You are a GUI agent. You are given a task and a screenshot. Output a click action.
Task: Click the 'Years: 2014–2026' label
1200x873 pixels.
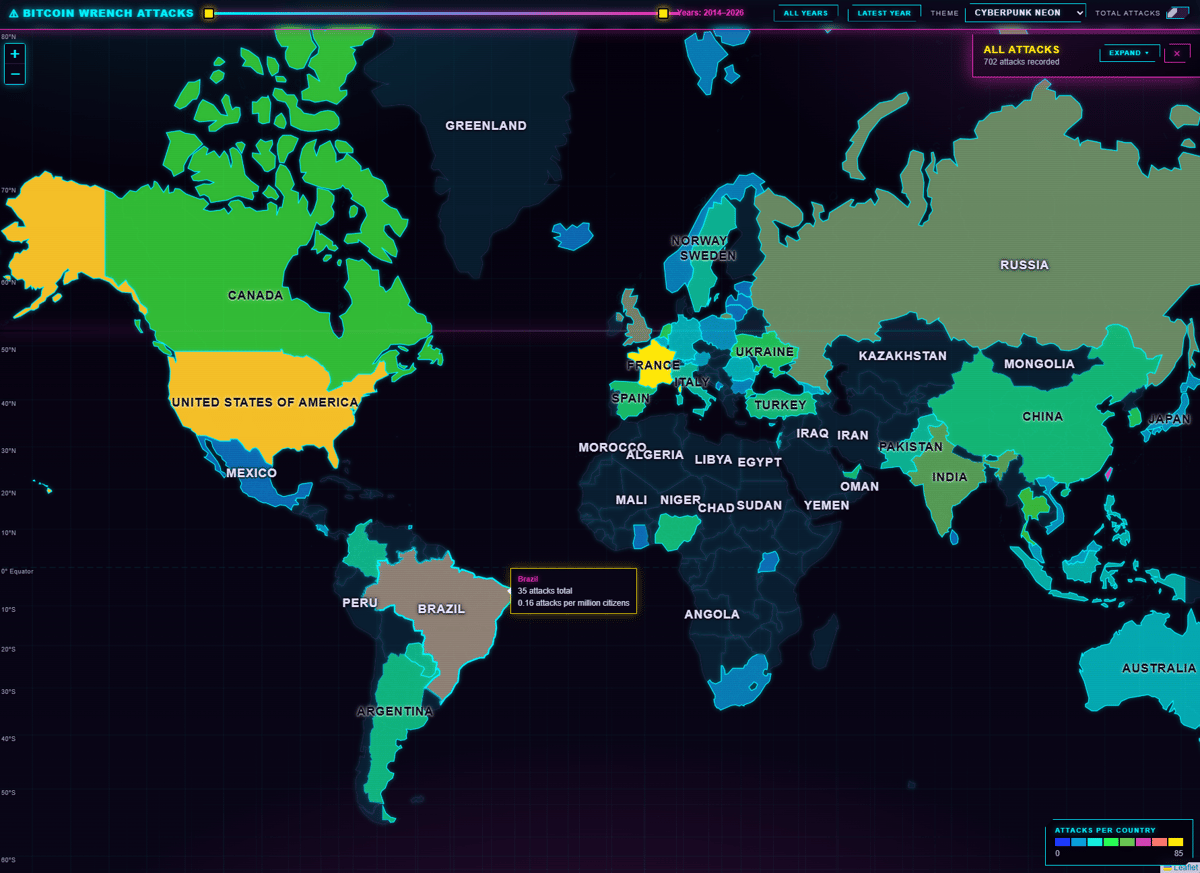710,13
